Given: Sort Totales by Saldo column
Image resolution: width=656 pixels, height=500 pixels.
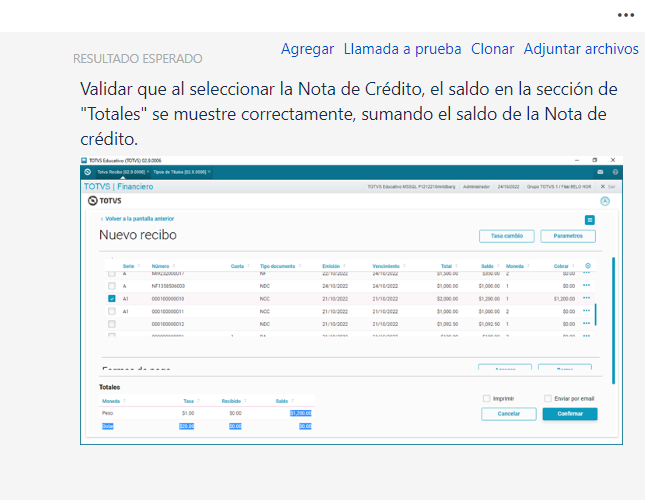Looking at the screenshot, I should (x=284, y=401).
